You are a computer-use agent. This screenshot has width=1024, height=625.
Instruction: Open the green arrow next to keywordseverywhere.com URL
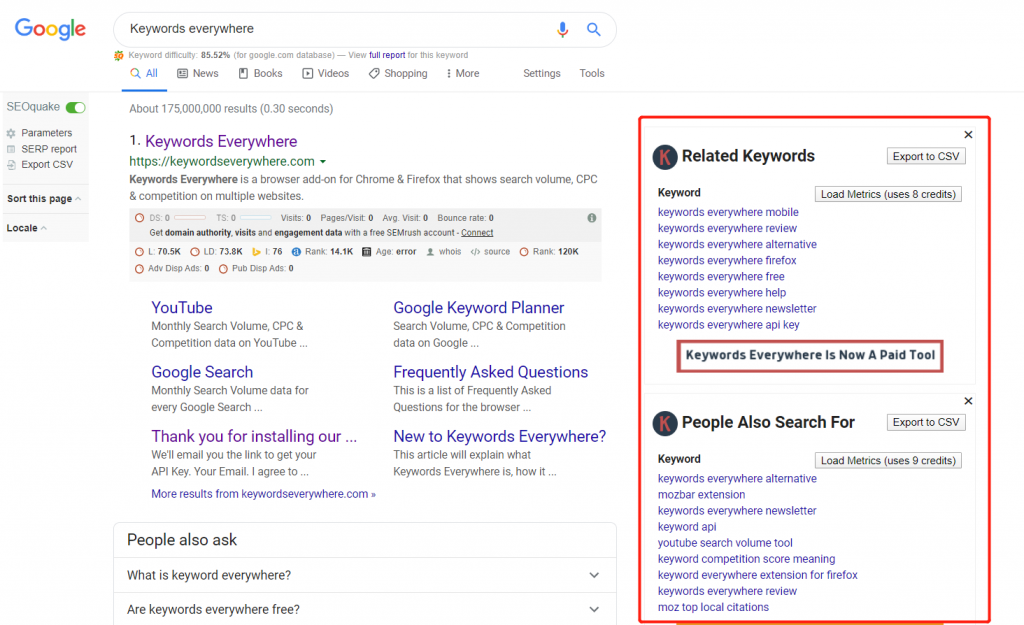pyautogui.click(x=323, y=162)
